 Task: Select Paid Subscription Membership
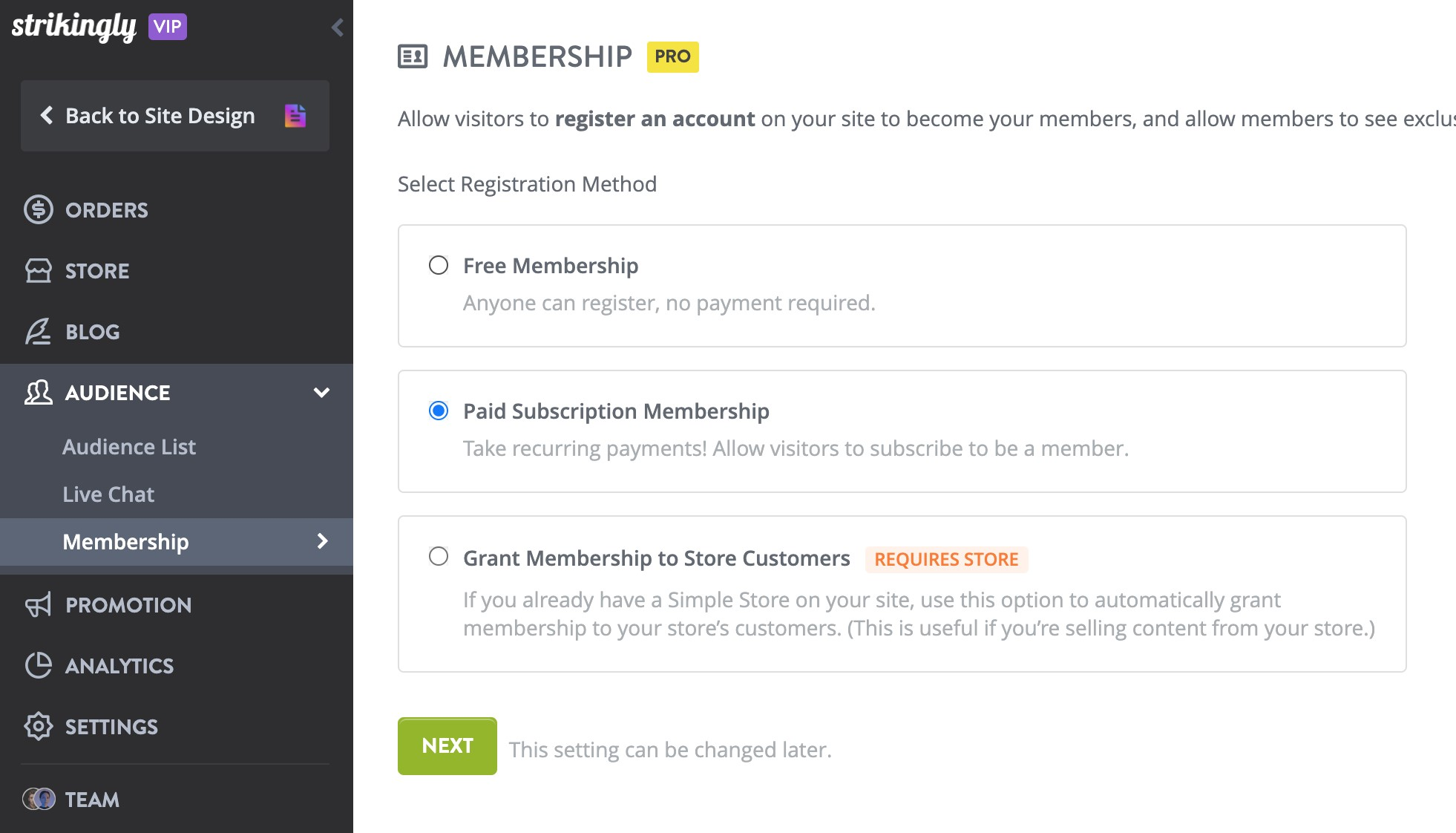tap(439, 409)
